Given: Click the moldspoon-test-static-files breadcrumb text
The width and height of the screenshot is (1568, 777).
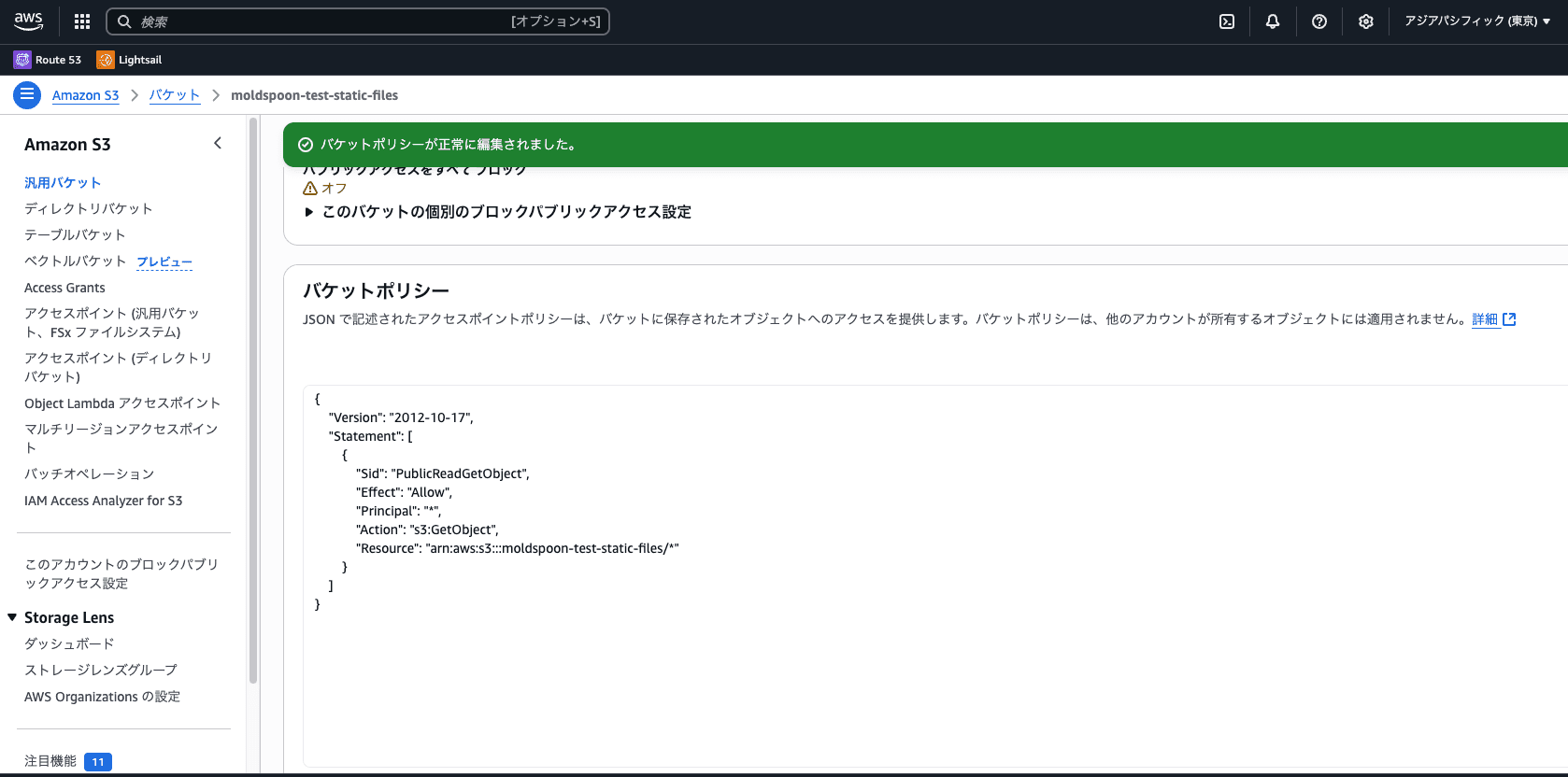Looking at the screenshot, I should pos(315,95).
